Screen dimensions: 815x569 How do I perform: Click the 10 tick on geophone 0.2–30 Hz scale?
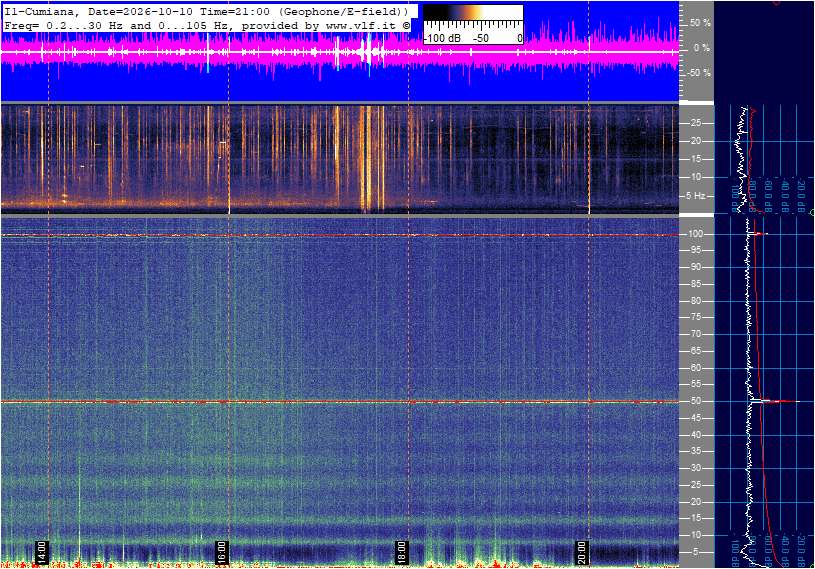coord(695,177)
